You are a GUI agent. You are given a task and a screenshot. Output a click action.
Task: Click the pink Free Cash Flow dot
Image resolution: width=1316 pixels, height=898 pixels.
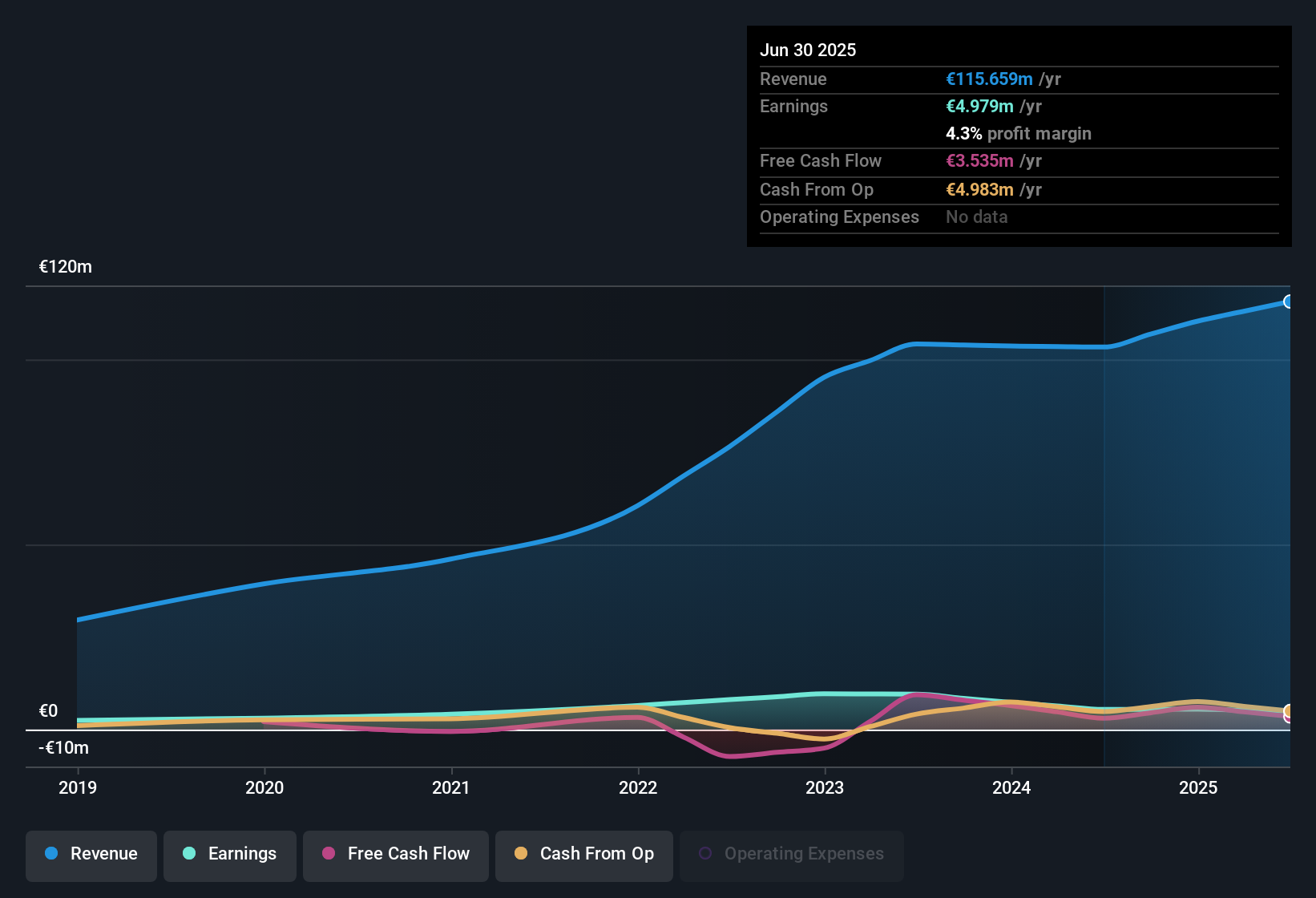pos(329,853)
